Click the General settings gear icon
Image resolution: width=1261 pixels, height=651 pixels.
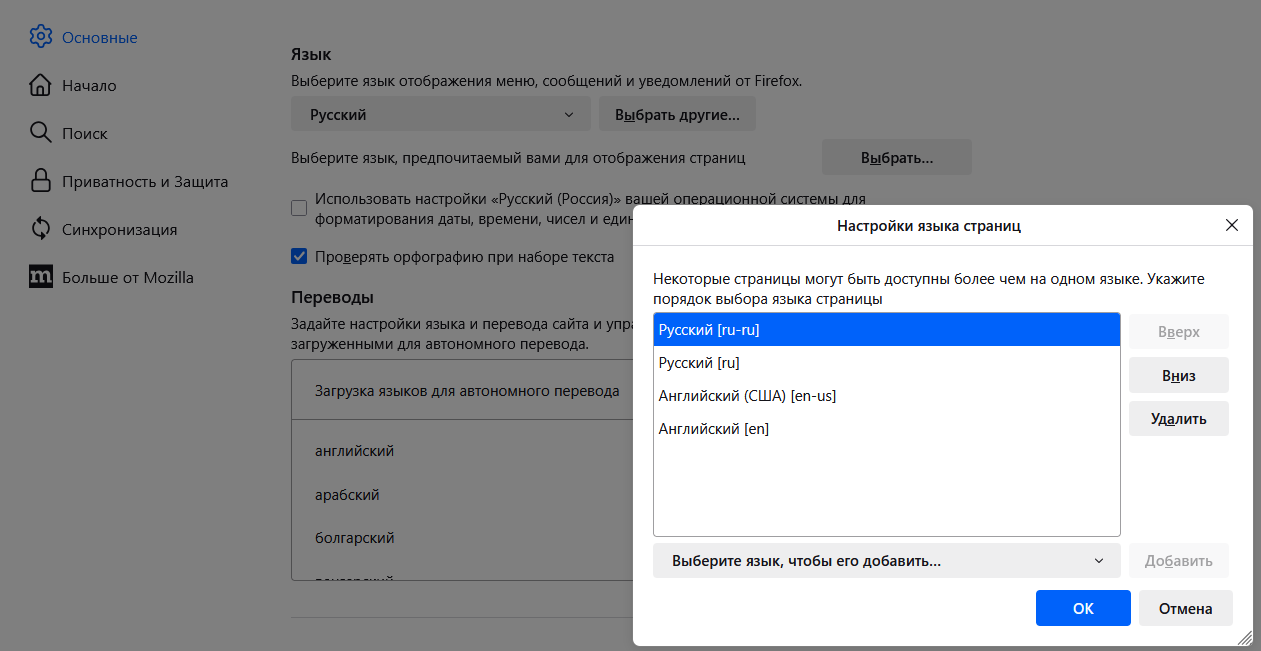click(40, 37)
